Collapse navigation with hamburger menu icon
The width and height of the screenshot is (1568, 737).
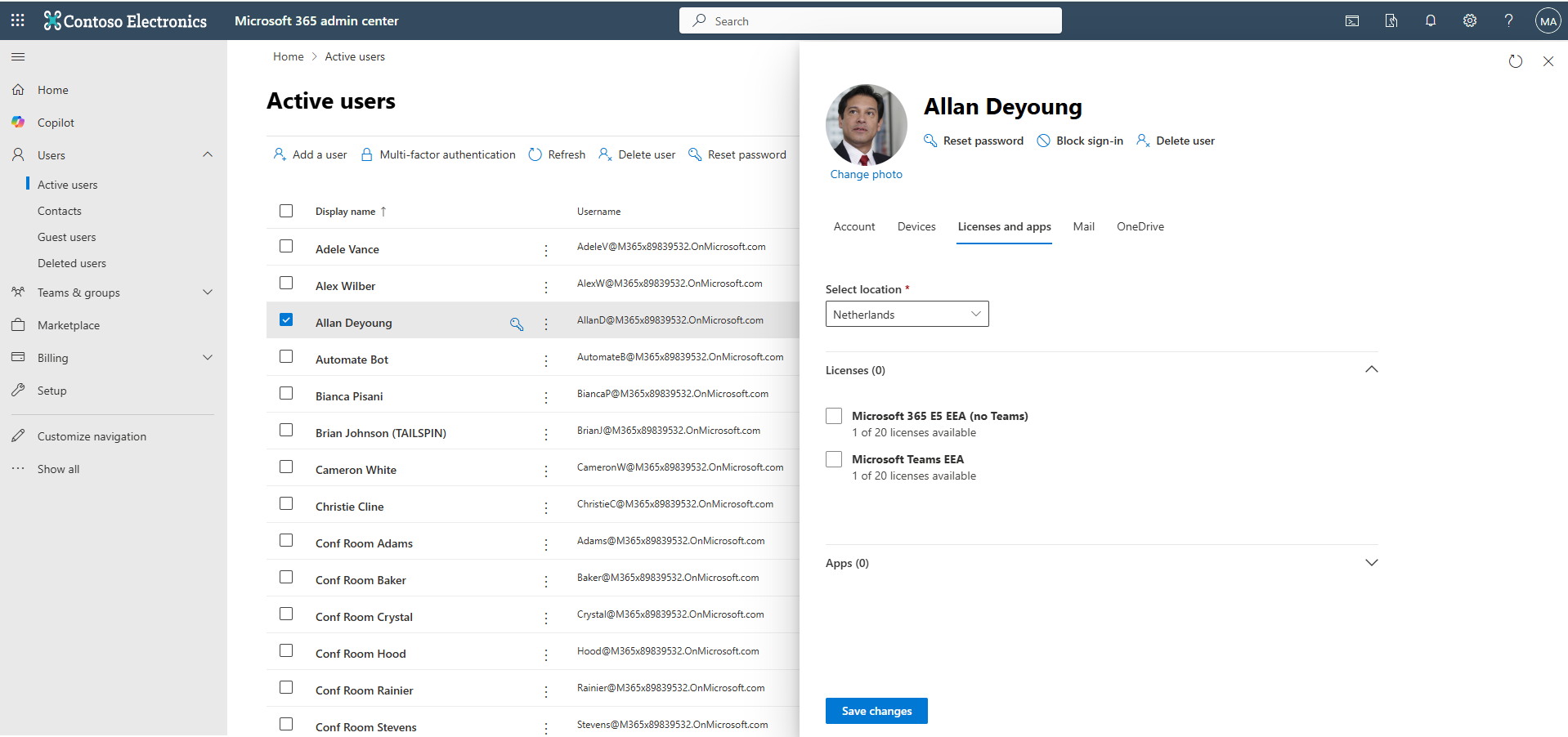point(18,57)
